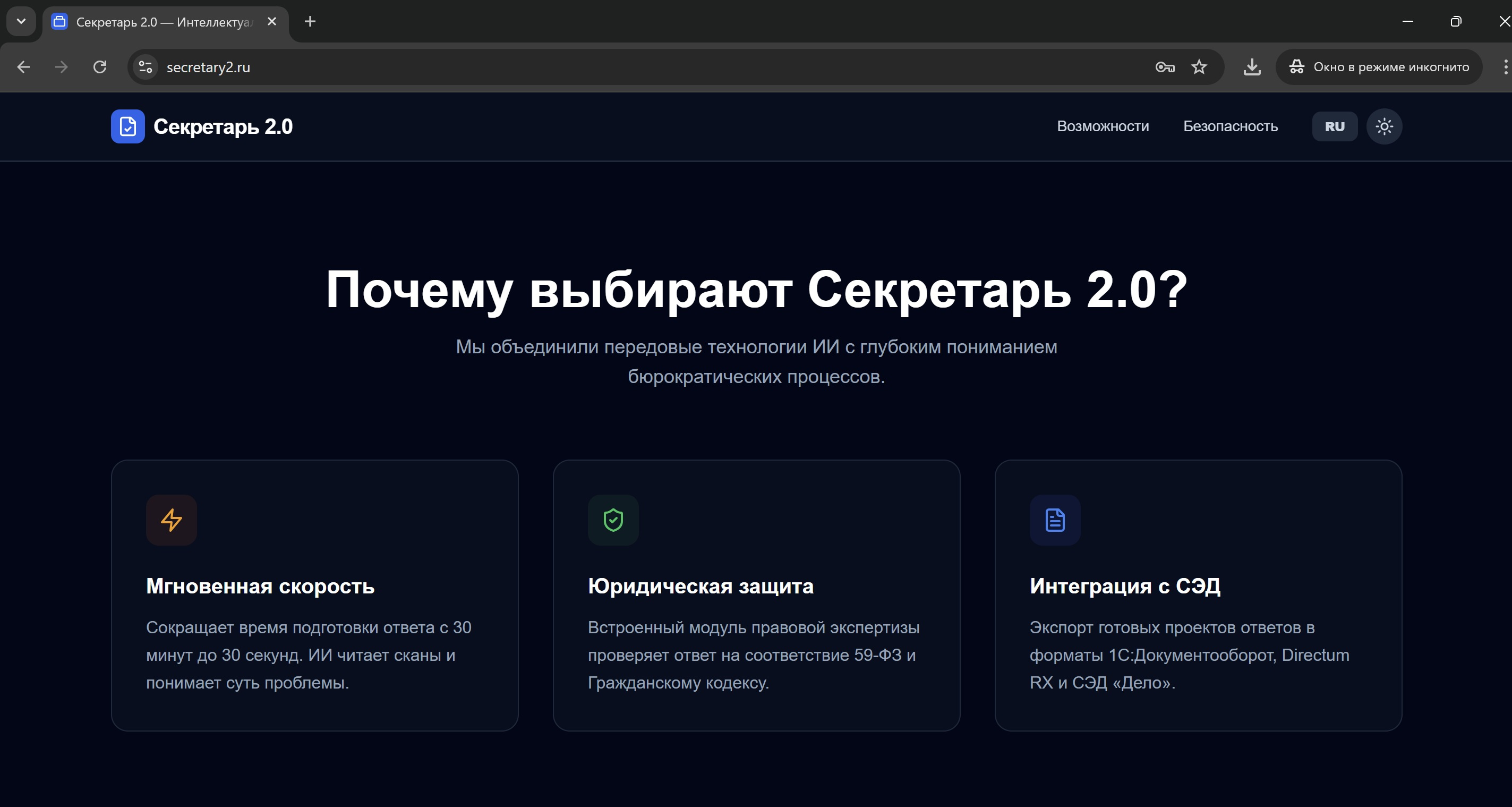1512x807 pixels.
Task: Bookmark page with the star icon
Action: [x=1199, y=67]
